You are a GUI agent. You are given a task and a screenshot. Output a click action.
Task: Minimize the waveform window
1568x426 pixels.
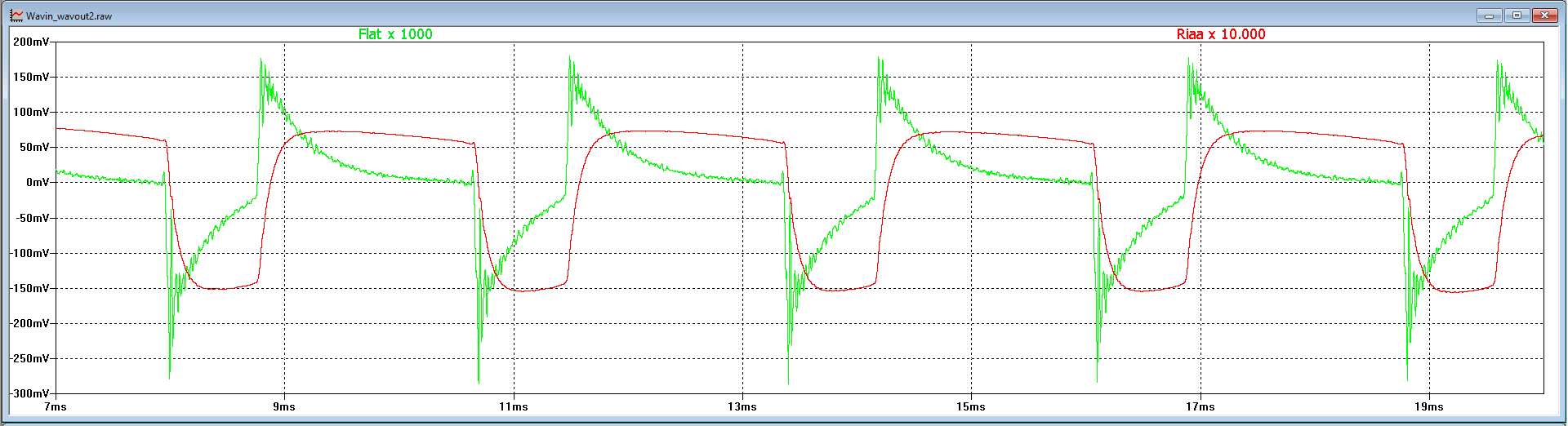click(1490, 16)
